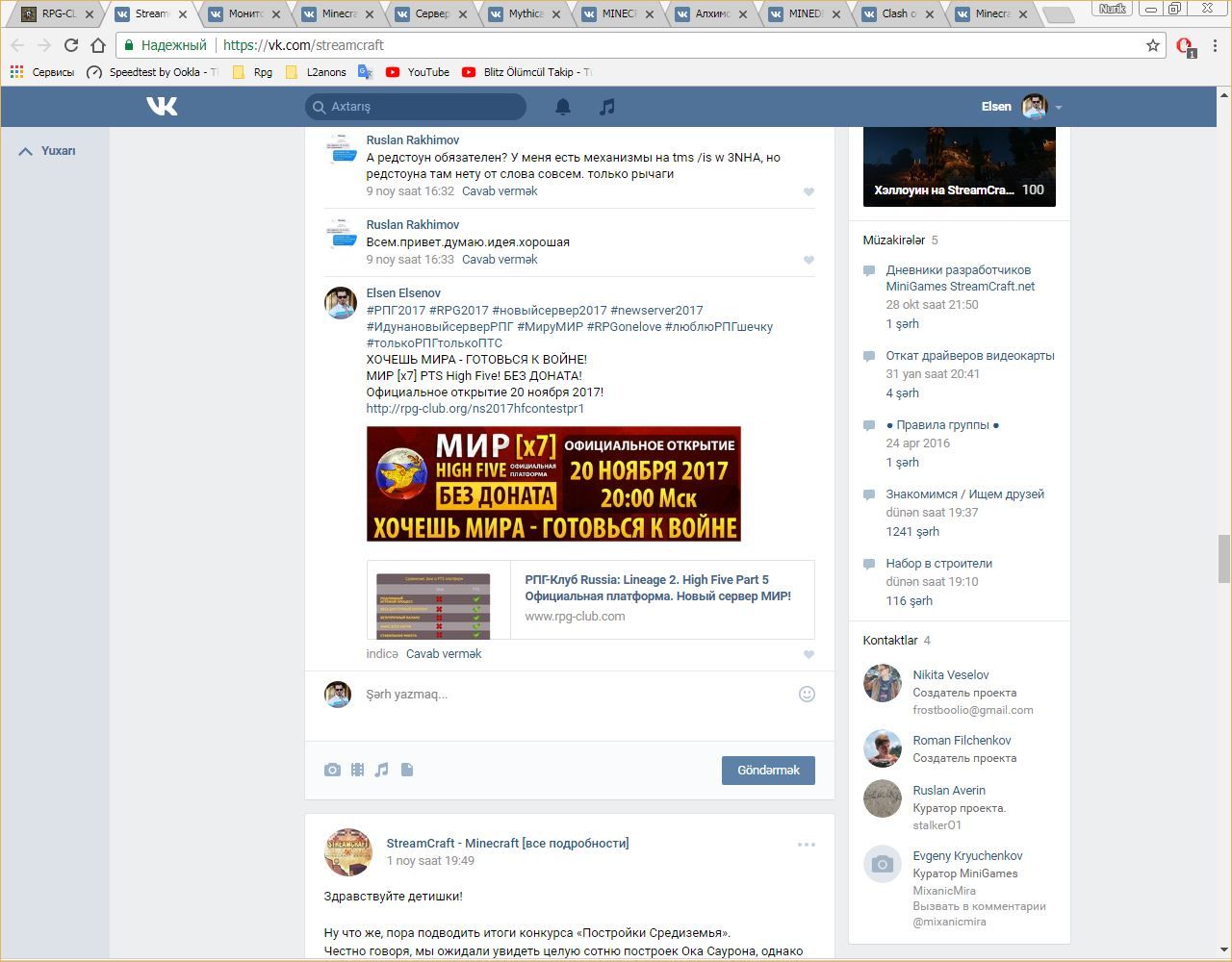Screen dimensions: 1232x962
Task: Open the Kontaktlar contacts section
Action: [x=890, y=641]
